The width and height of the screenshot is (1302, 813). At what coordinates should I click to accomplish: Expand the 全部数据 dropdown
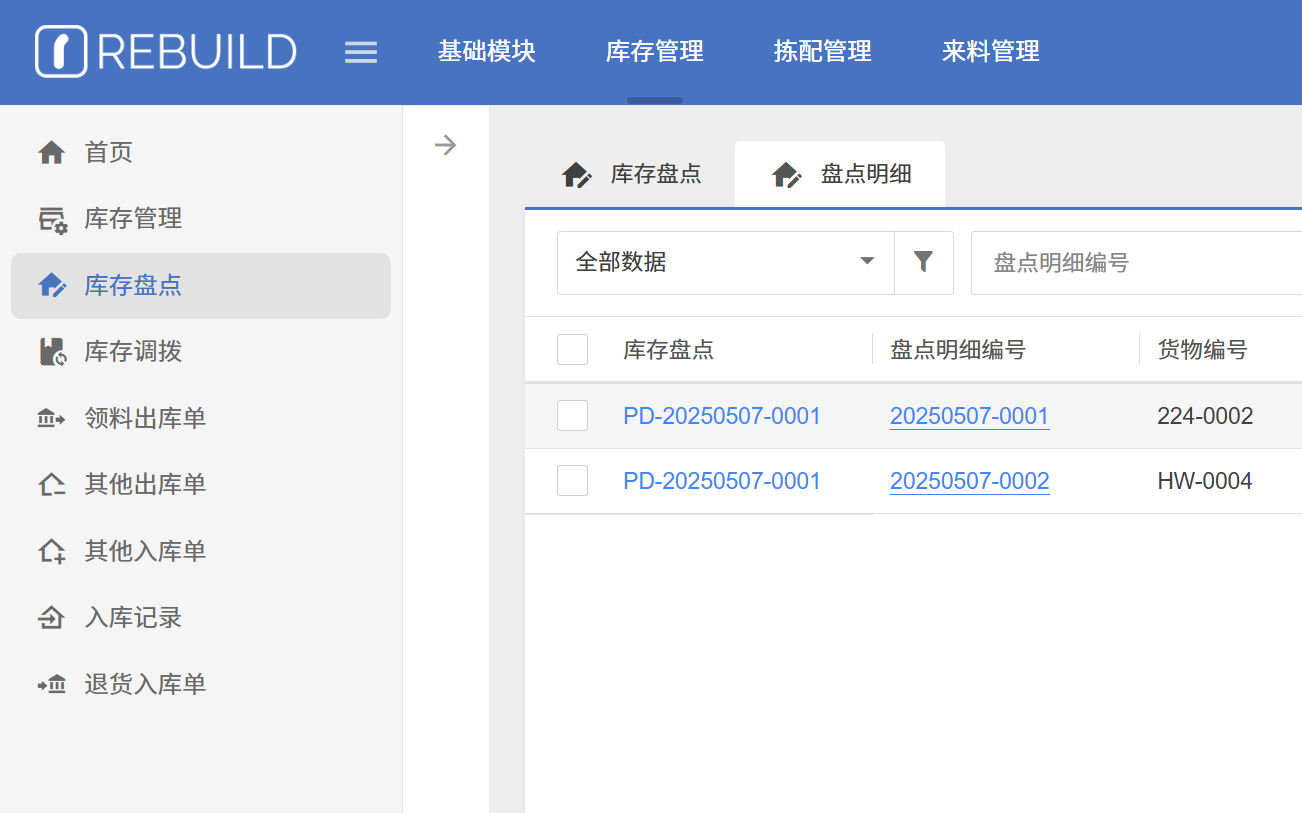coord(725,262)
